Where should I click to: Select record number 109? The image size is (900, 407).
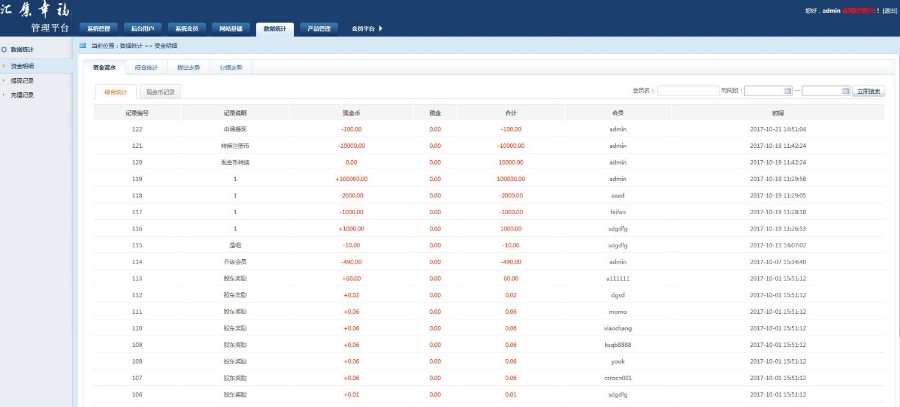click(137, 346)
